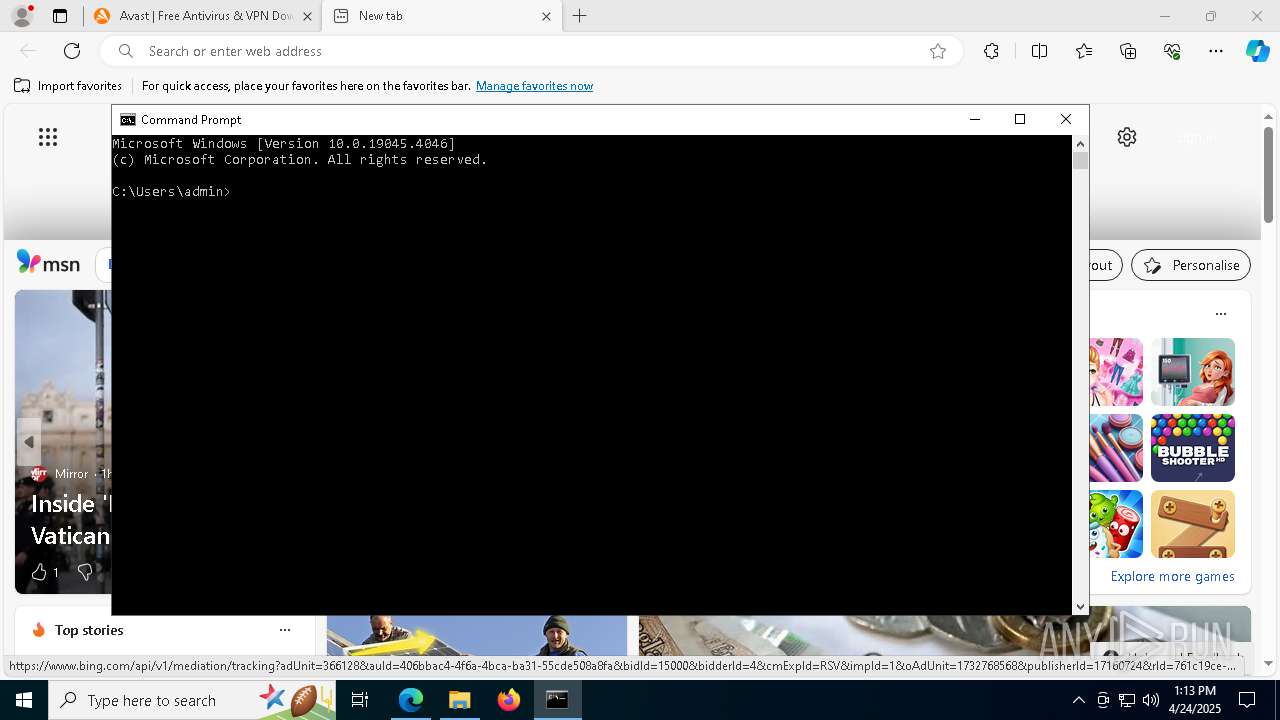Select Command Prompt taskbar icon
Viewport: 1280px width, 720px height.
click(557, 700)
